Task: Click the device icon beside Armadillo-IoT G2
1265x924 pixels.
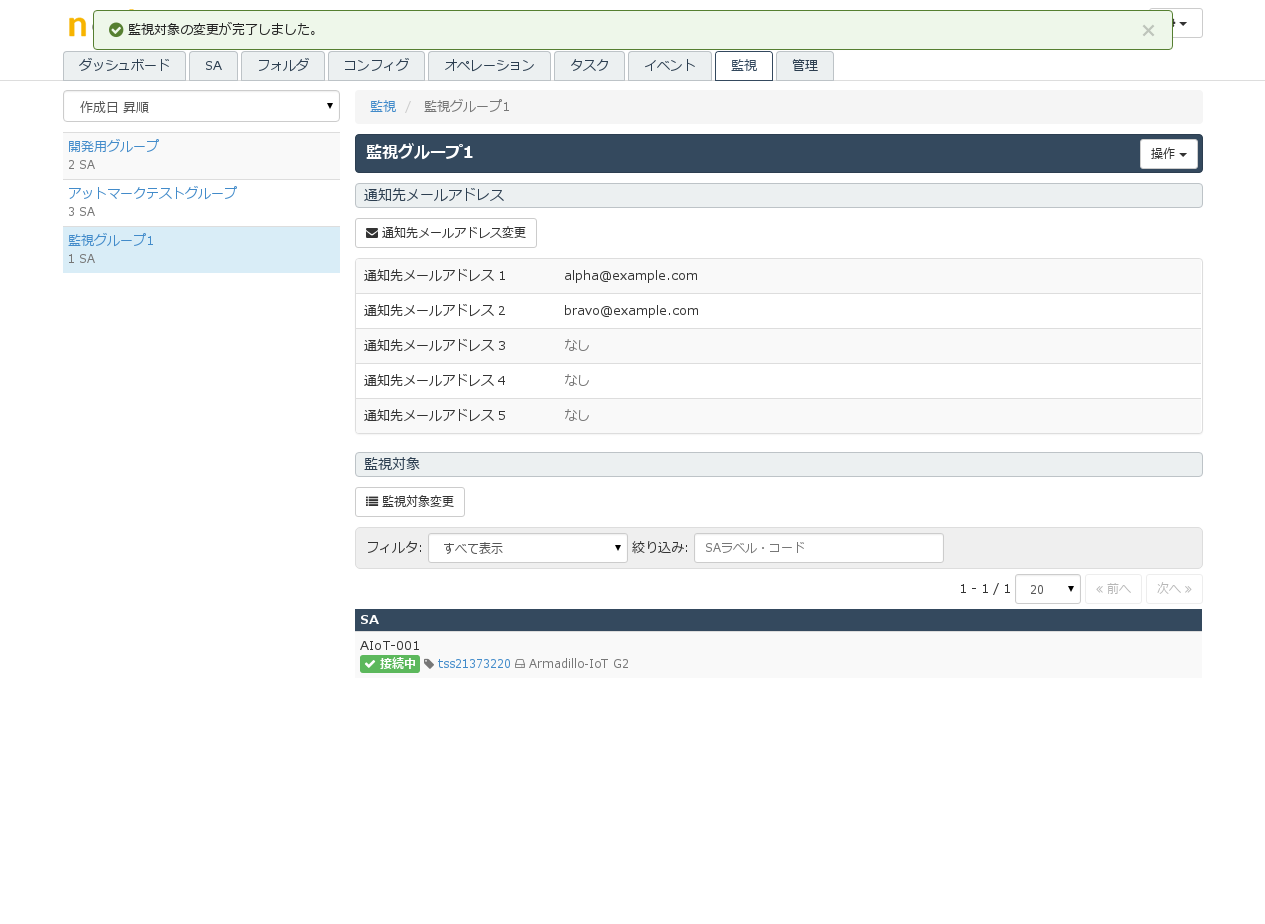Action: (x=520, y=664)
